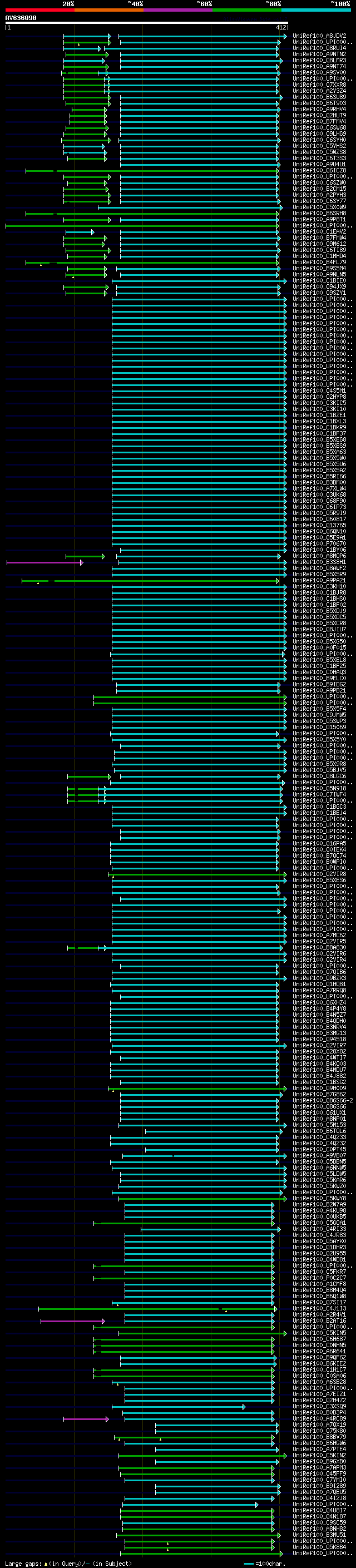Open hit UniRef100_A9NTN2
This screenshot has height=1568, width=356.
tap(319, 54)
